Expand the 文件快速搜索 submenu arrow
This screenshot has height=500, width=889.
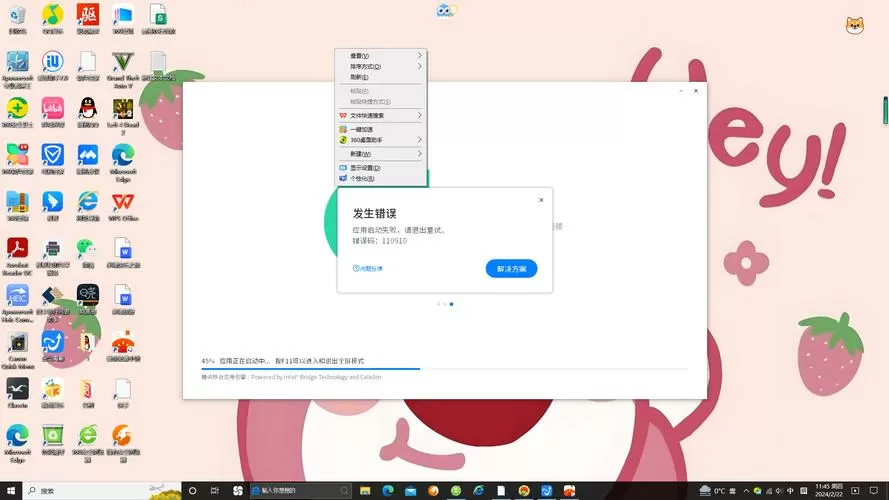420,115
